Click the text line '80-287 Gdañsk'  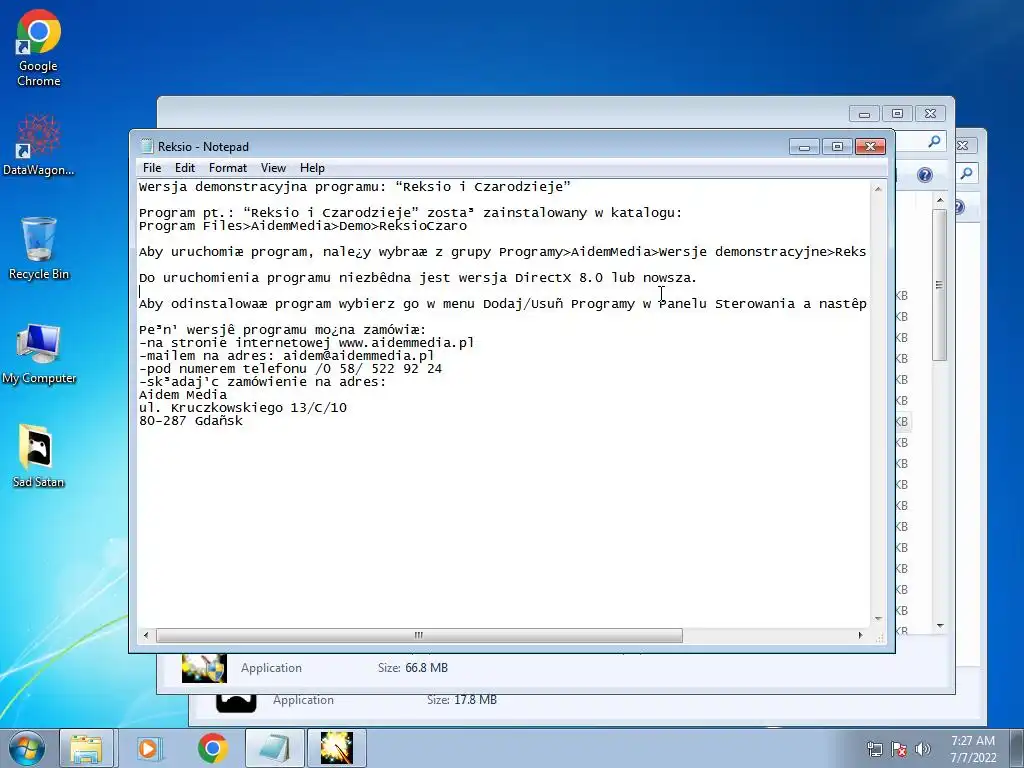click(191, 421)
